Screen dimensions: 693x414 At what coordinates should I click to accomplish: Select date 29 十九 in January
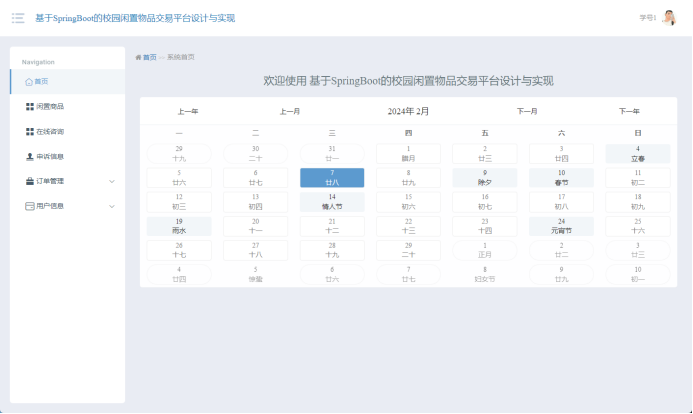179,154
